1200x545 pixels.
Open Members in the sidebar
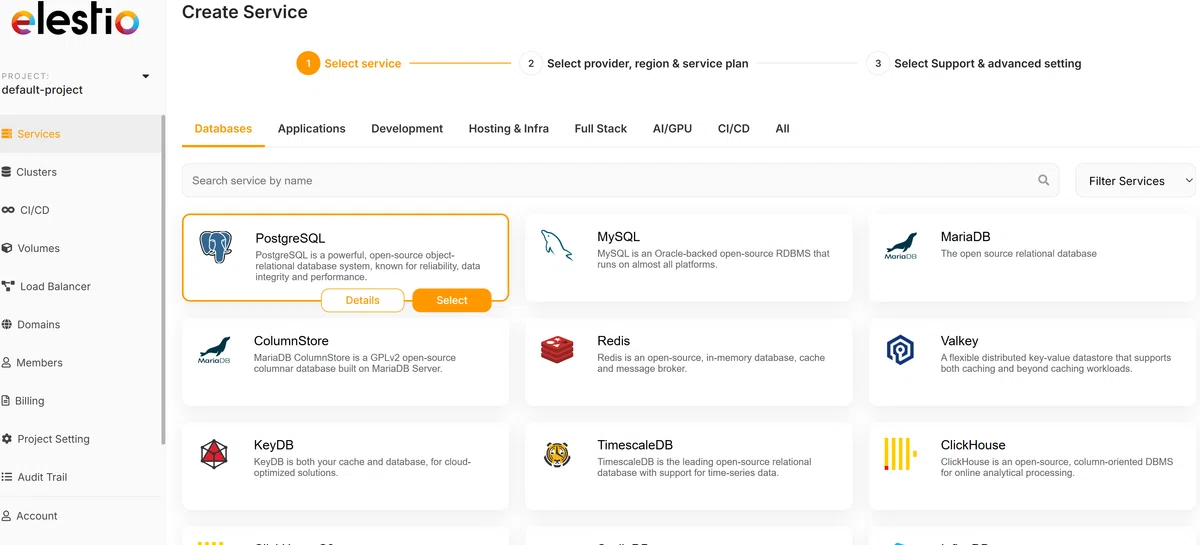[x=80, y=363]
